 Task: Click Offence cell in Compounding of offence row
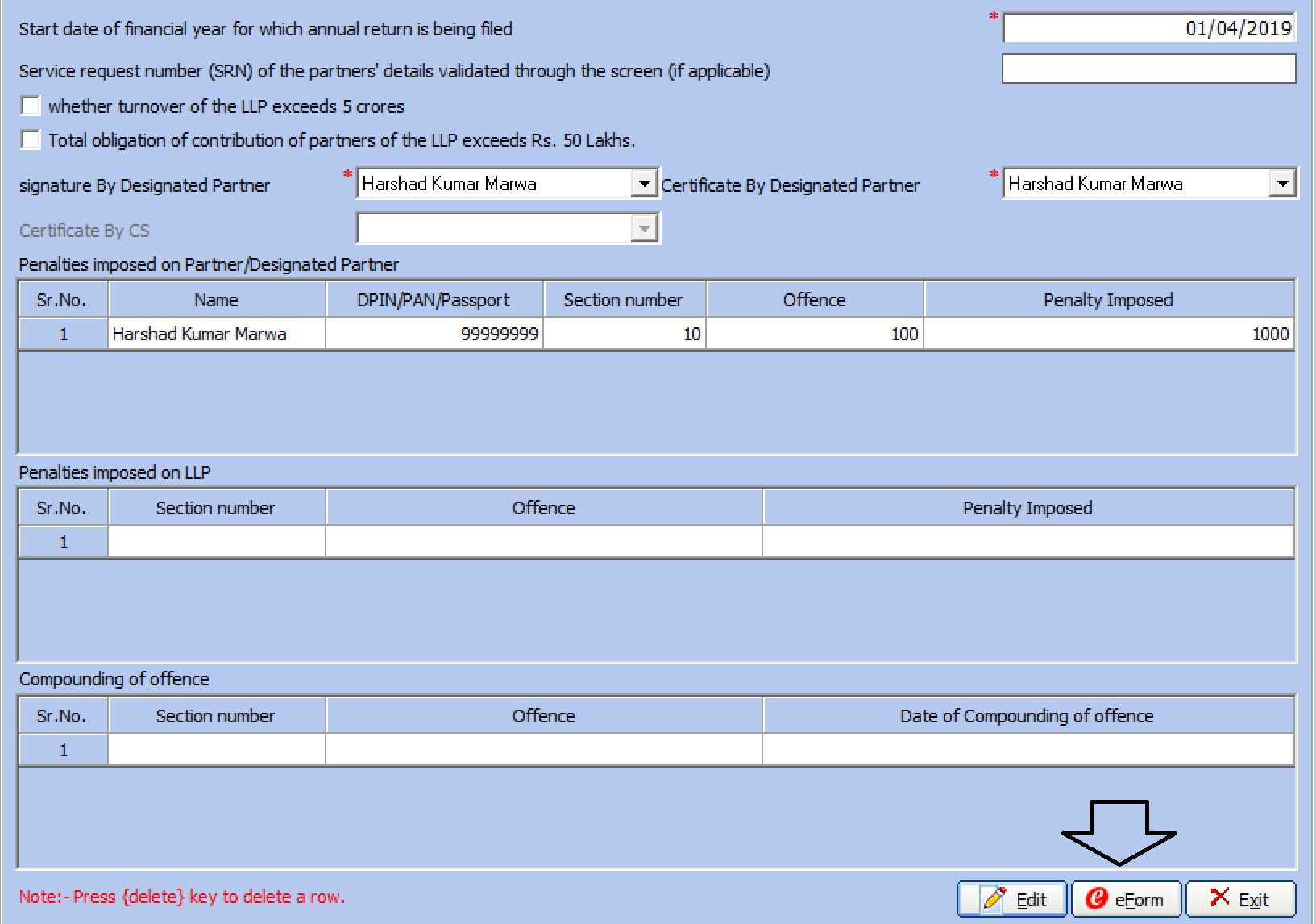[x=544, y=750]
